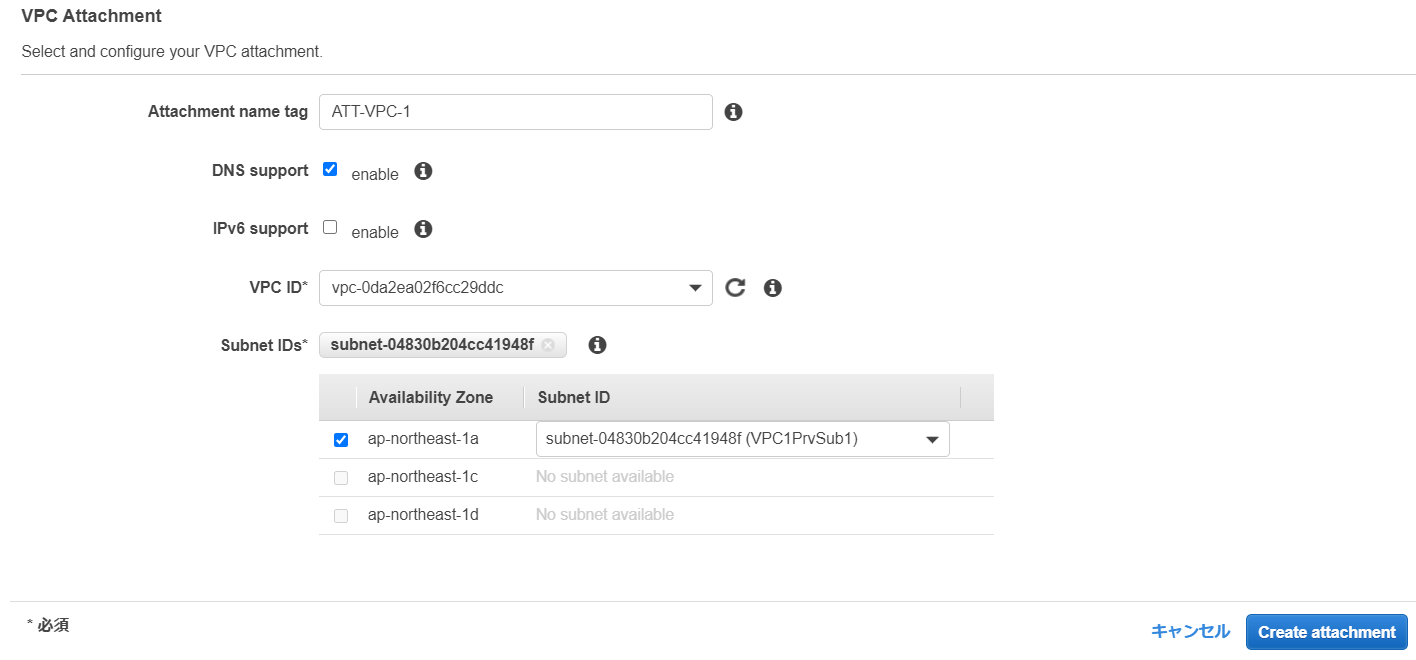Click info icon beside VPC ID refresh
1416x660 pixels.
point(772,288)
